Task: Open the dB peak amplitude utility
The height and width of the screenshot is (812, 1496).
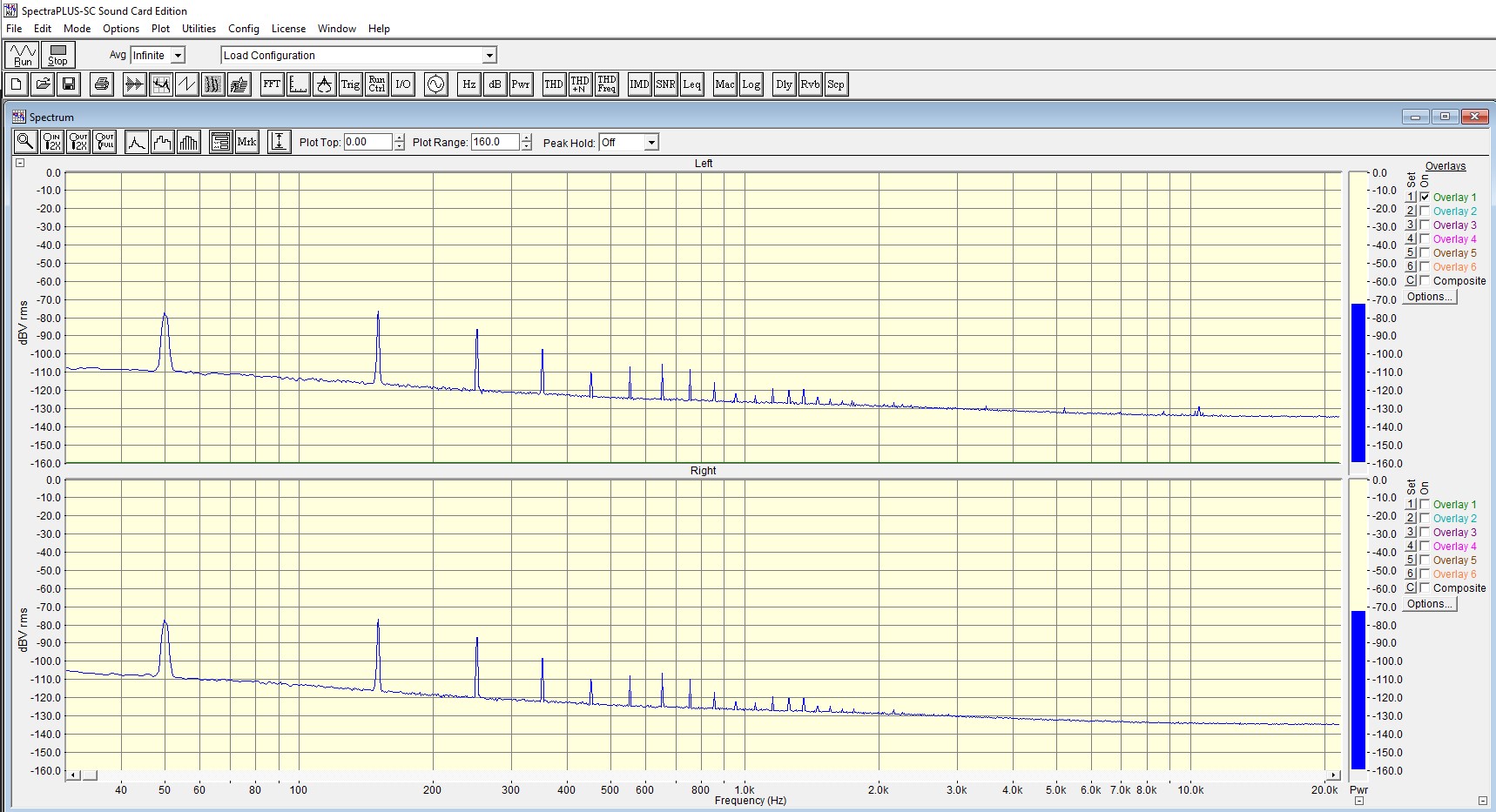Action: click(495, 84)
